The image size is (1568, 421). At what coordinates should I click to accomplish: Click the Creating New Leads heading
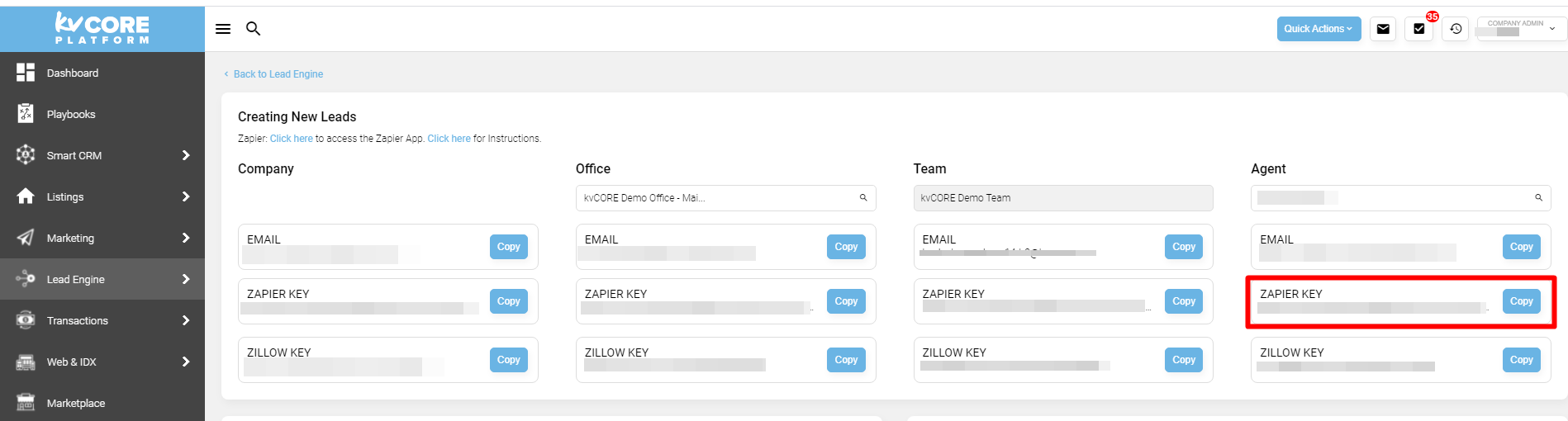(297, 117)
